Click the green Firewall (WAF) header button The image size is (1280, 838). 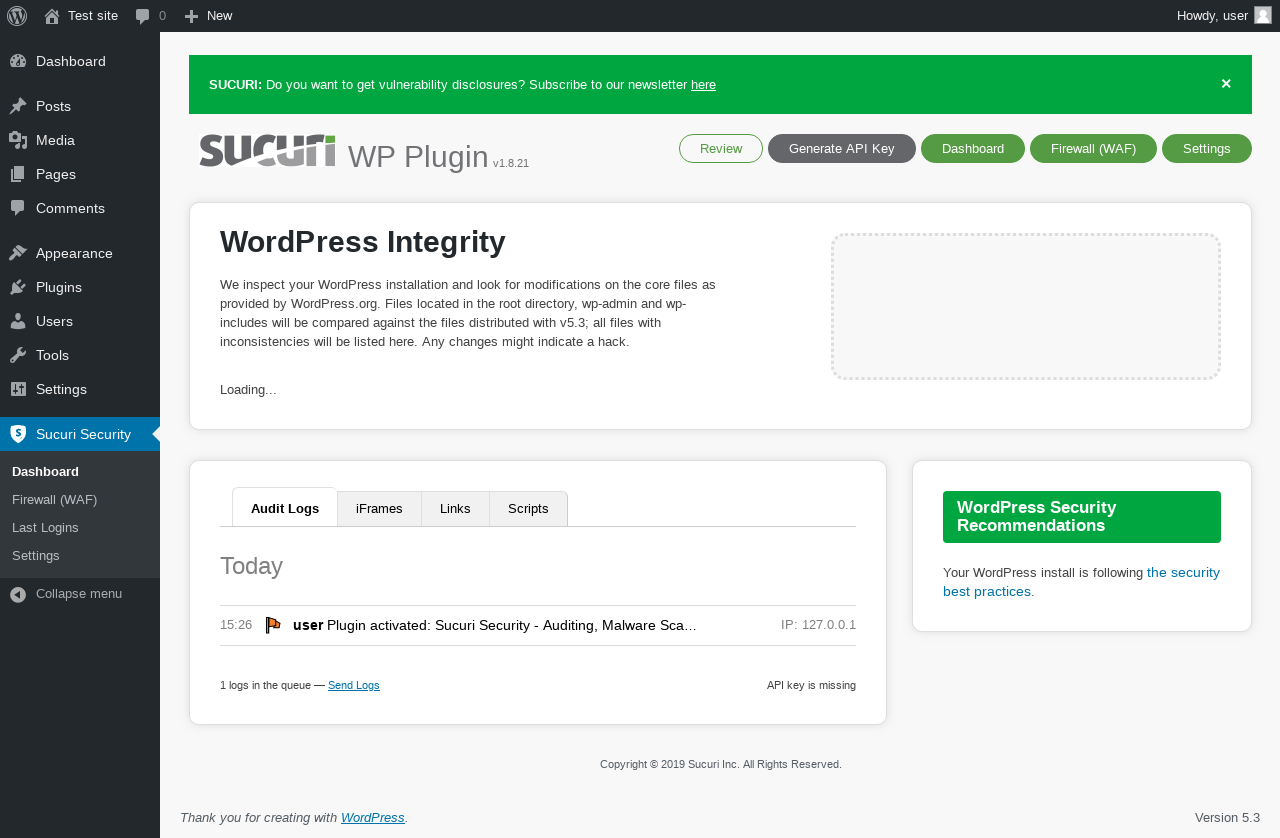pos(1093,148)
